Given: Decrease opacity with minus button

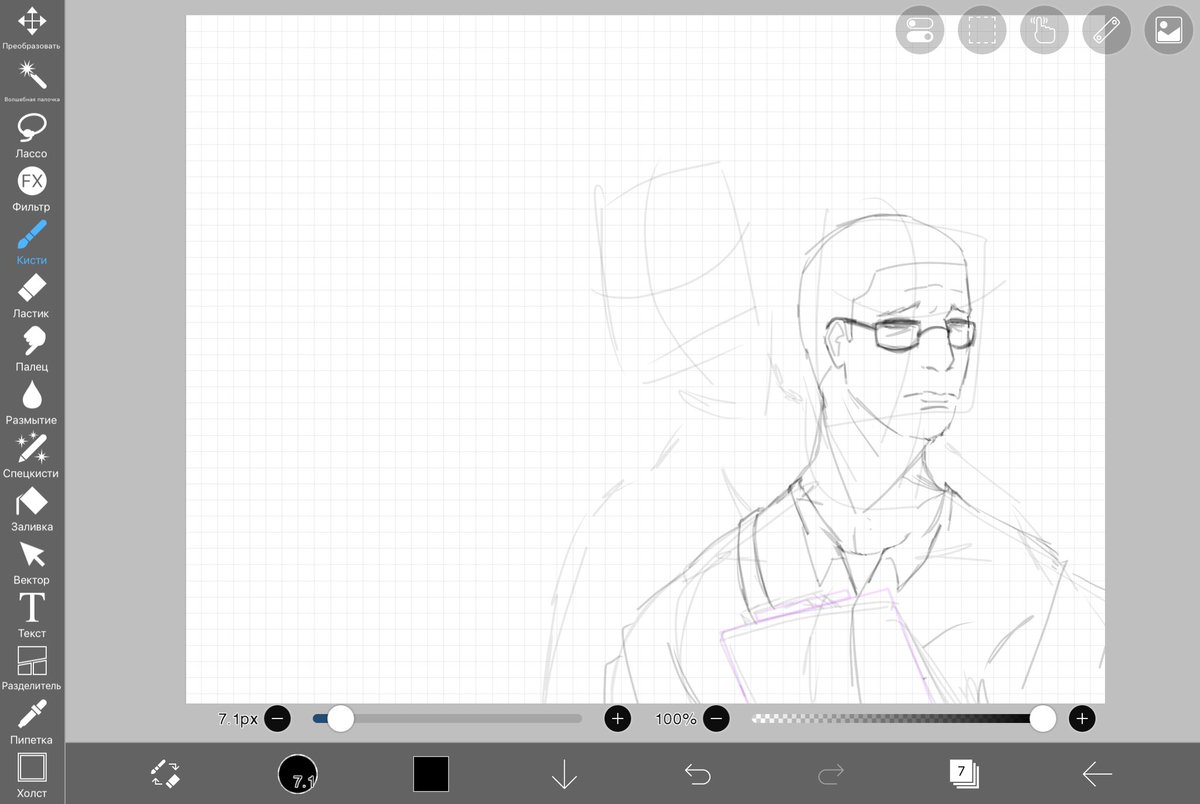Looking at the screenshot, I should [716, 718].
